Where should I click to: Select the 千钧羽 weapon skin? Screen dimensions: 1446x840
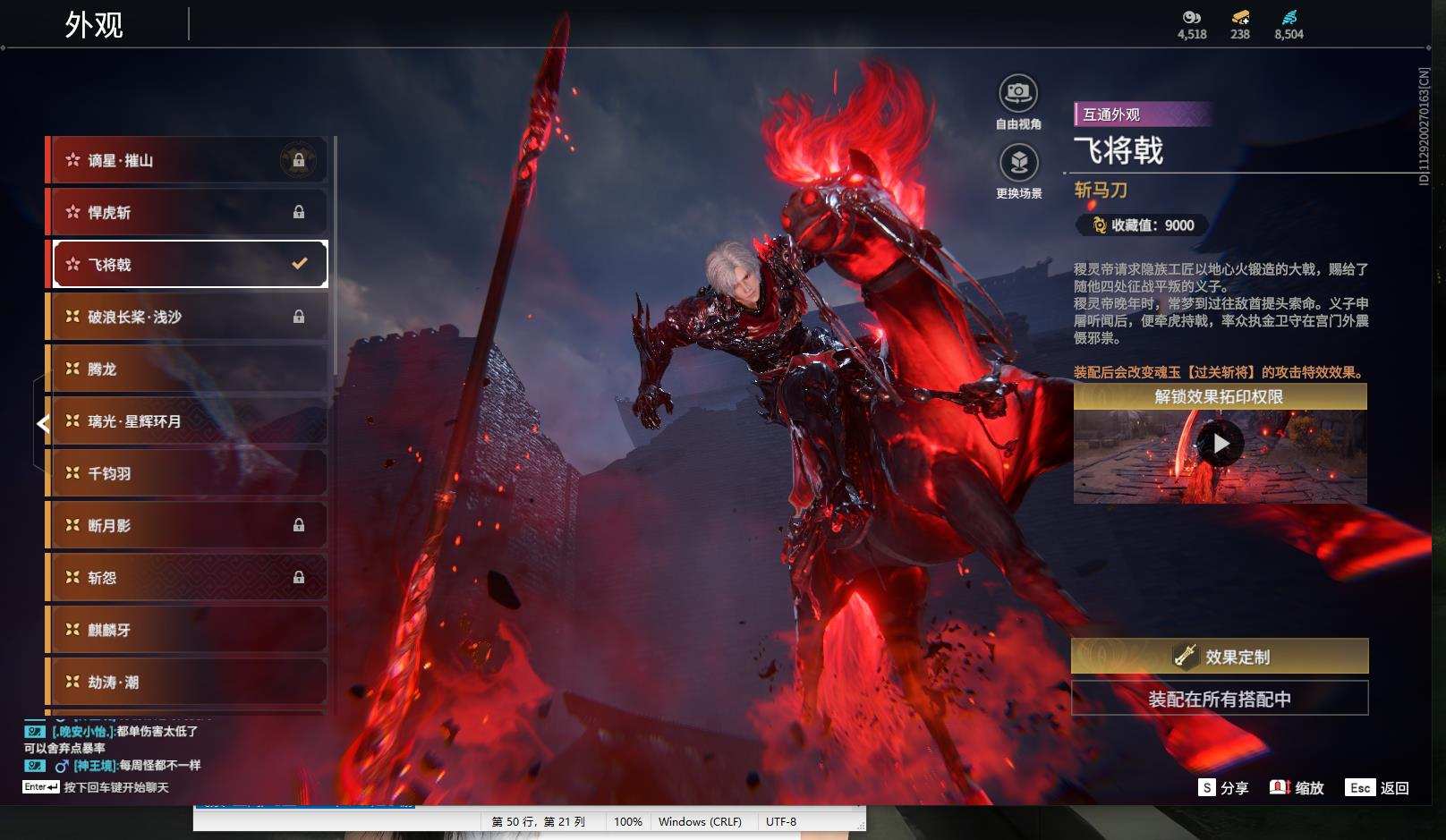(x=186, y=473)
